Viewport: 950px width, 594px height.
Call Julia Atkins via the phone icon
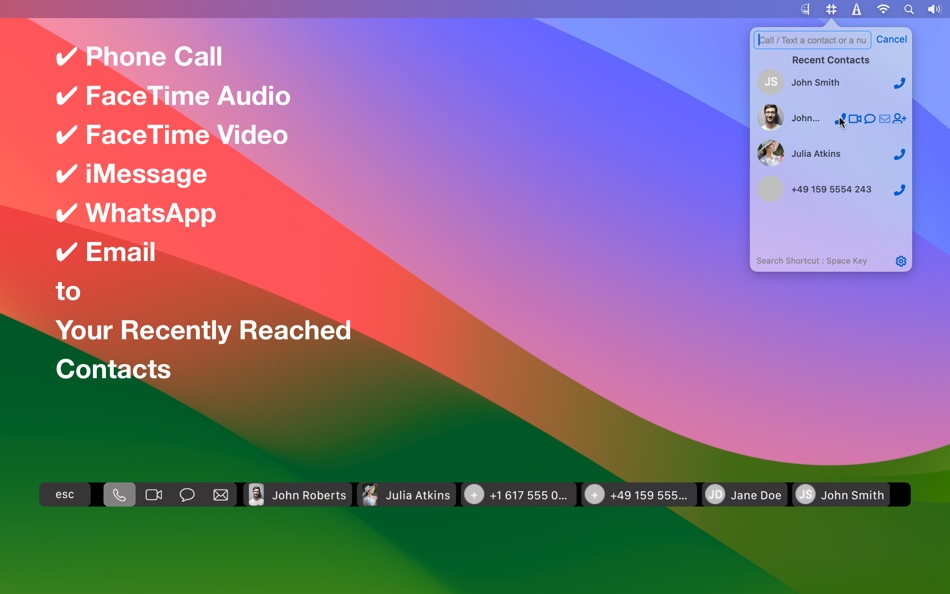coord(900,155)
